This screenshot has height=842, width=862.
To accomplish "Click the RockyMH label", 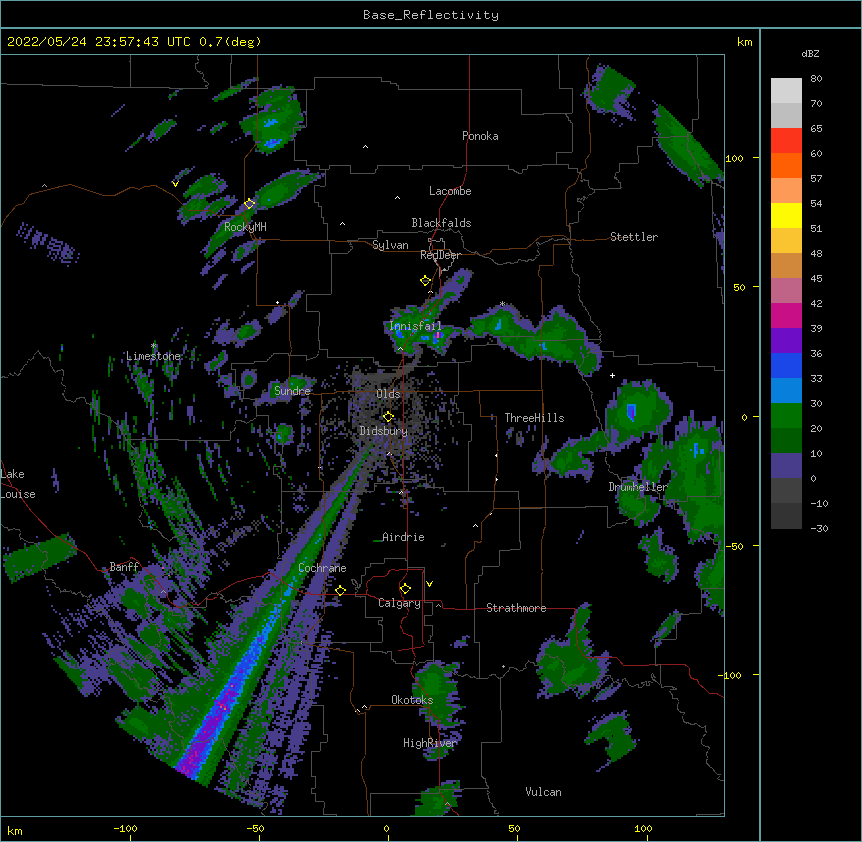I will pos(245,227).
